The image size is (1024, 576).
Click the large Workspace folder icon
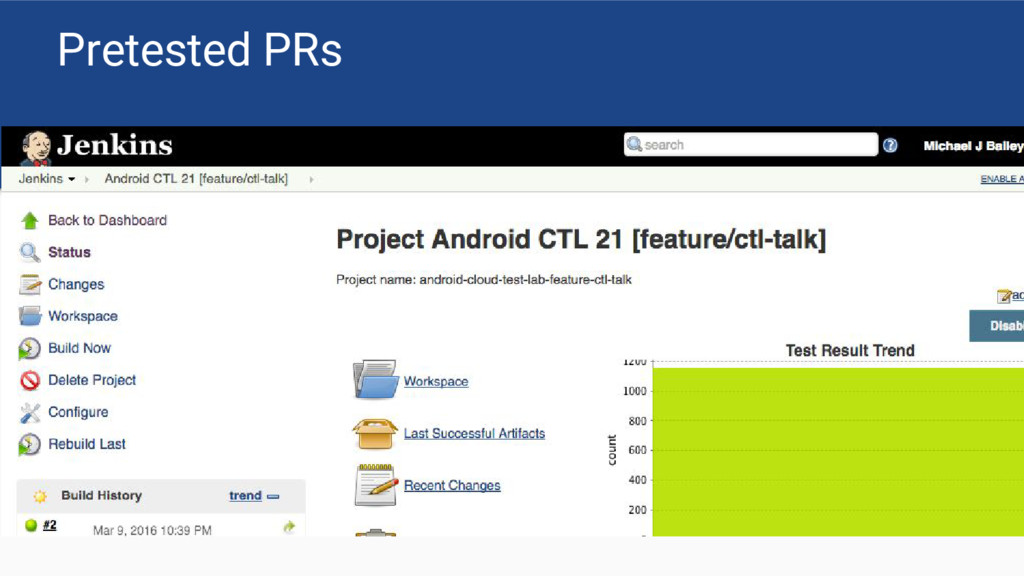point(376,379)
